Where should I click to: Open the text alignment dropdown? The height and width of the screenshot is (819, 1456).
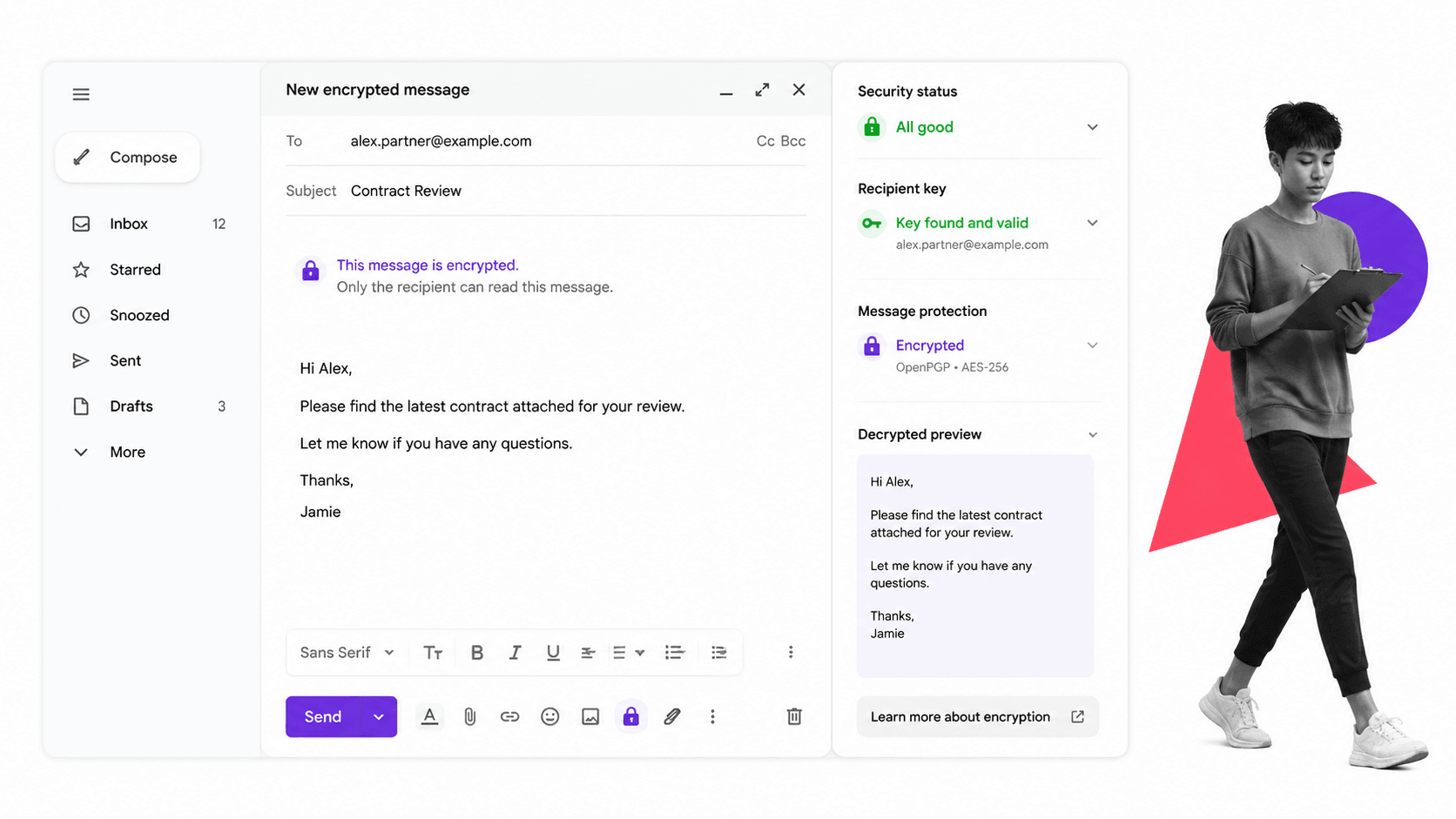point(628,653)
